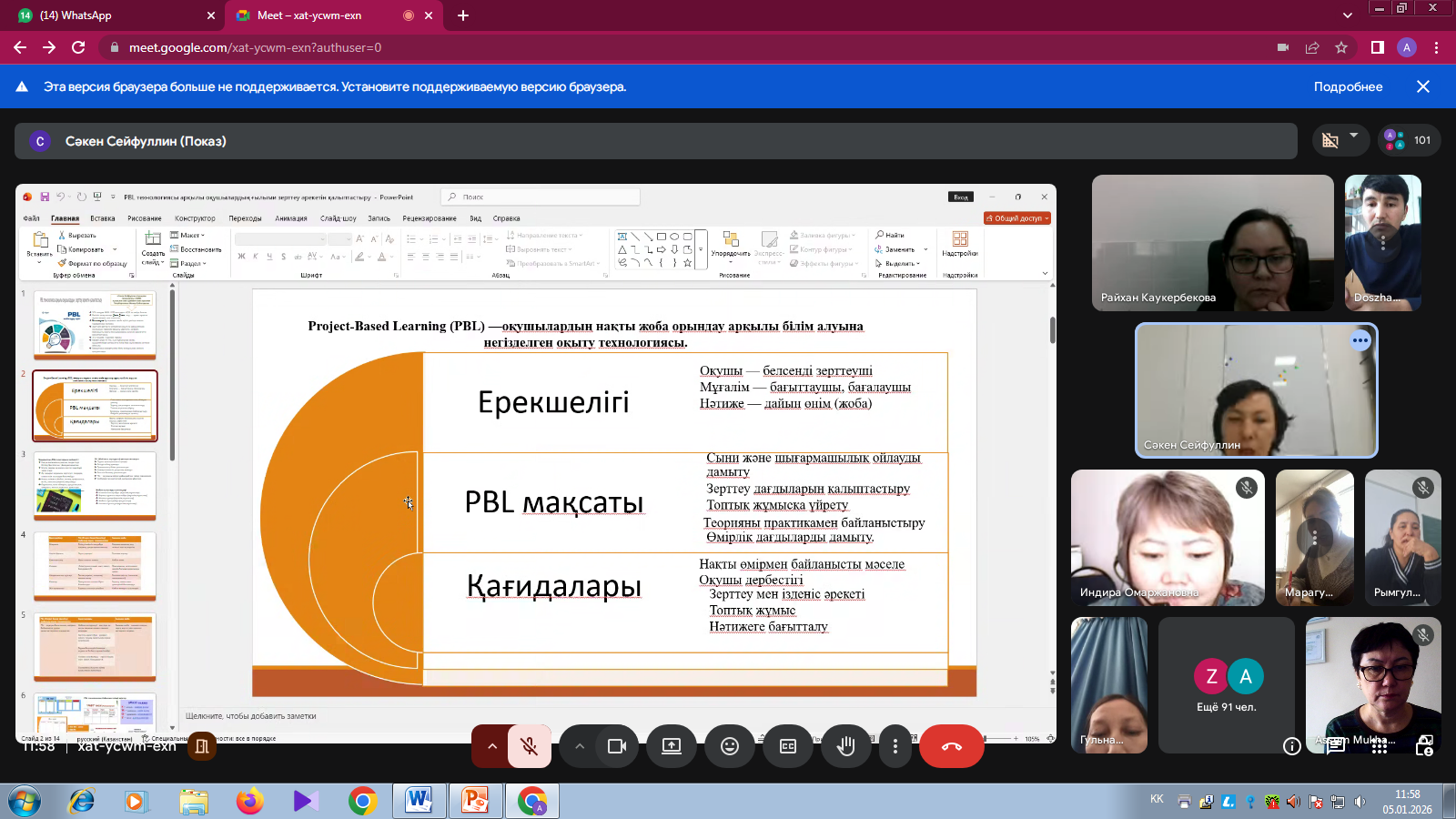Click the present screen icon
Image resolution: width=1456 pixels, height=819 pixels.
(x=672, y=746)
